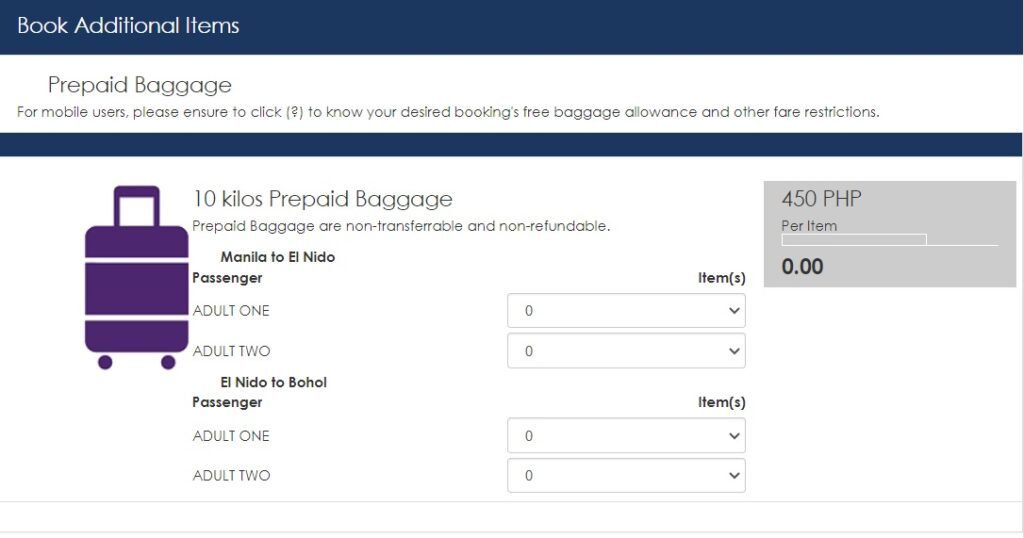This screenshot has width=1024, height=538.
Task: Click ADULT ONE label under Manila to El Nido
Action: pyautogui.click(x=231, y=311)
